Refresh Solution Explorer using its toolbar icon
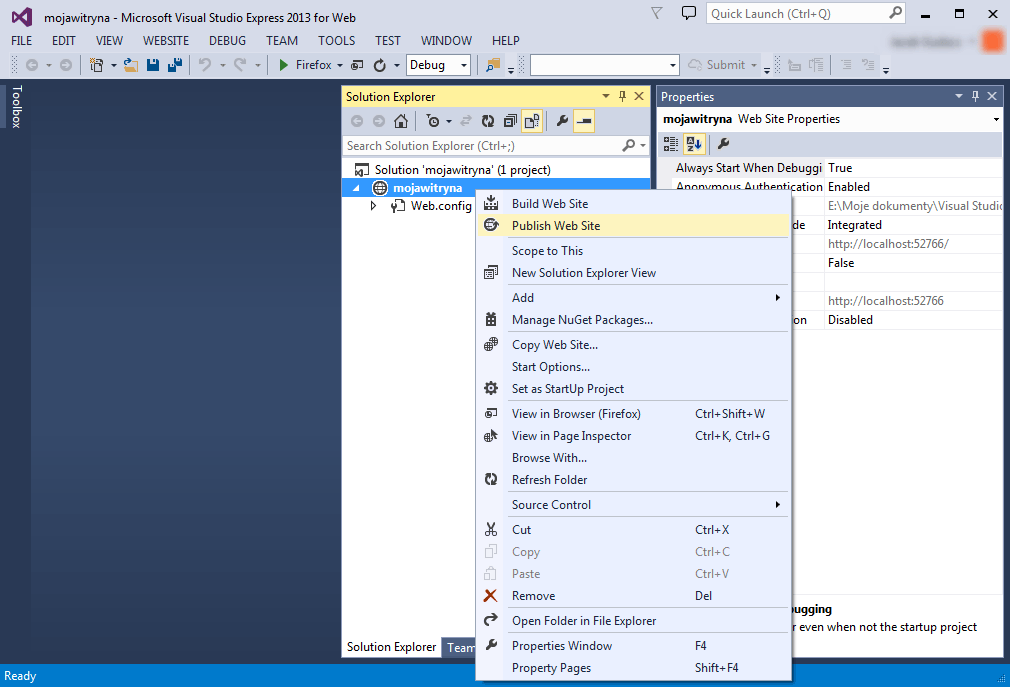Viewport: 1010px width, 687px height. [488, 121]
